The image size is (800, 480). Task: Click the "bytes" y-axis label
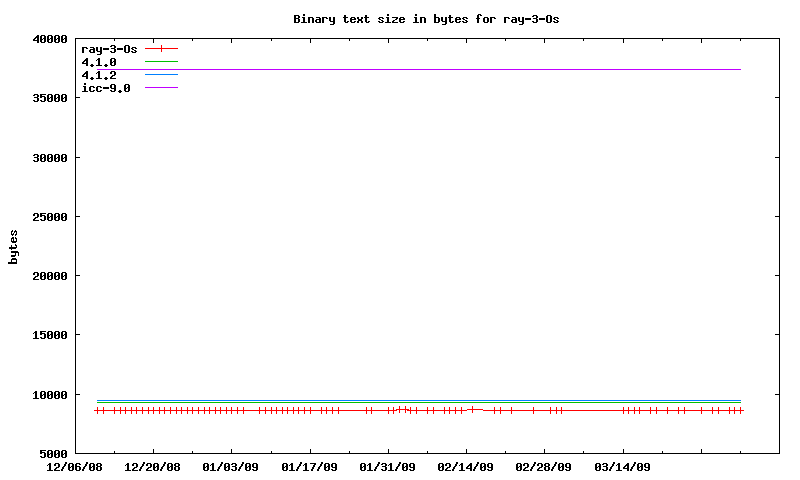coord(14,247)
